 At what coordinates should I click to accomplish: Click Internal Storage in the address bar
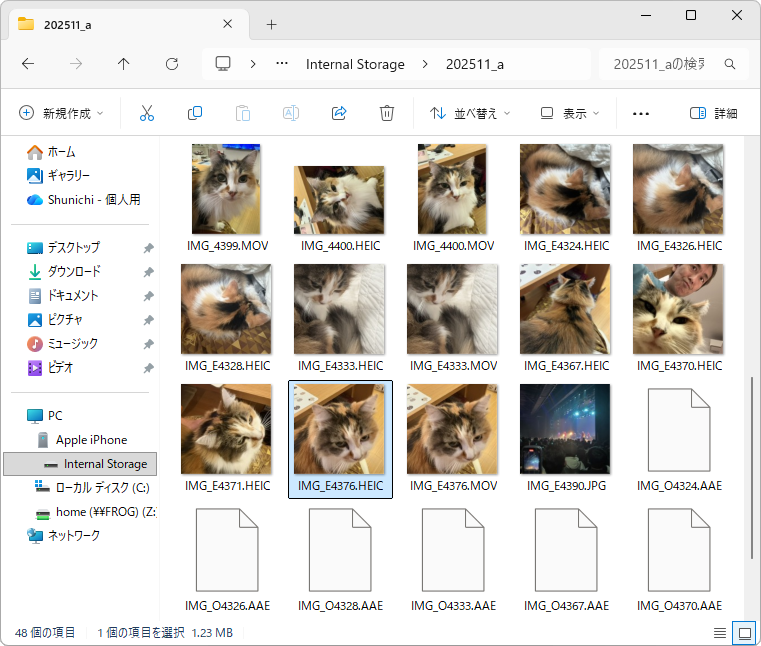click(x=355, y=64)
